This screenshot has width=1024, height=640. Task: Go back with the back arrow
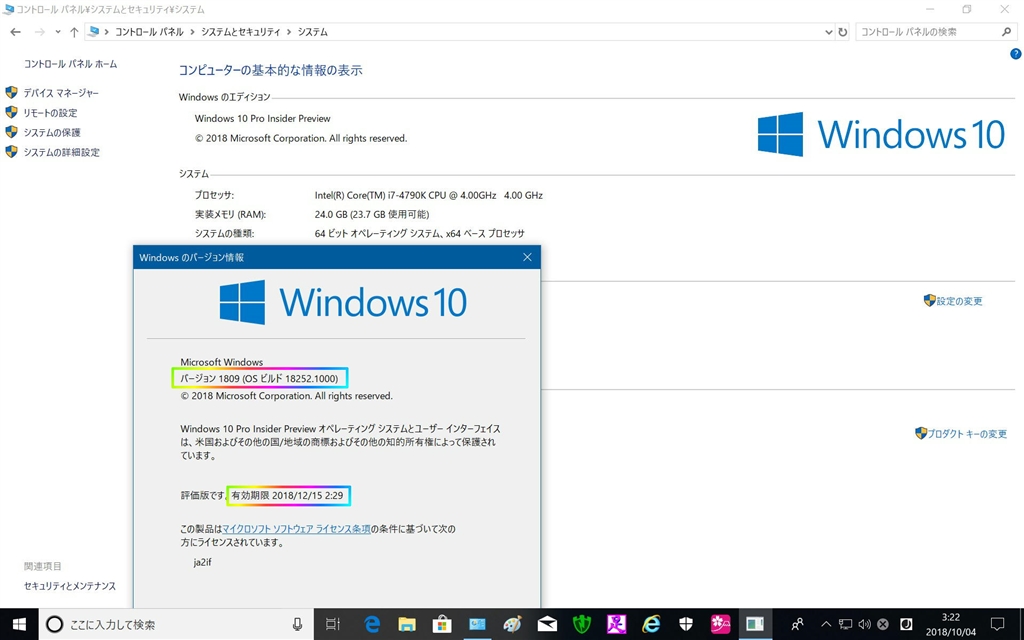pyautogui.click(x=16, y=32)
